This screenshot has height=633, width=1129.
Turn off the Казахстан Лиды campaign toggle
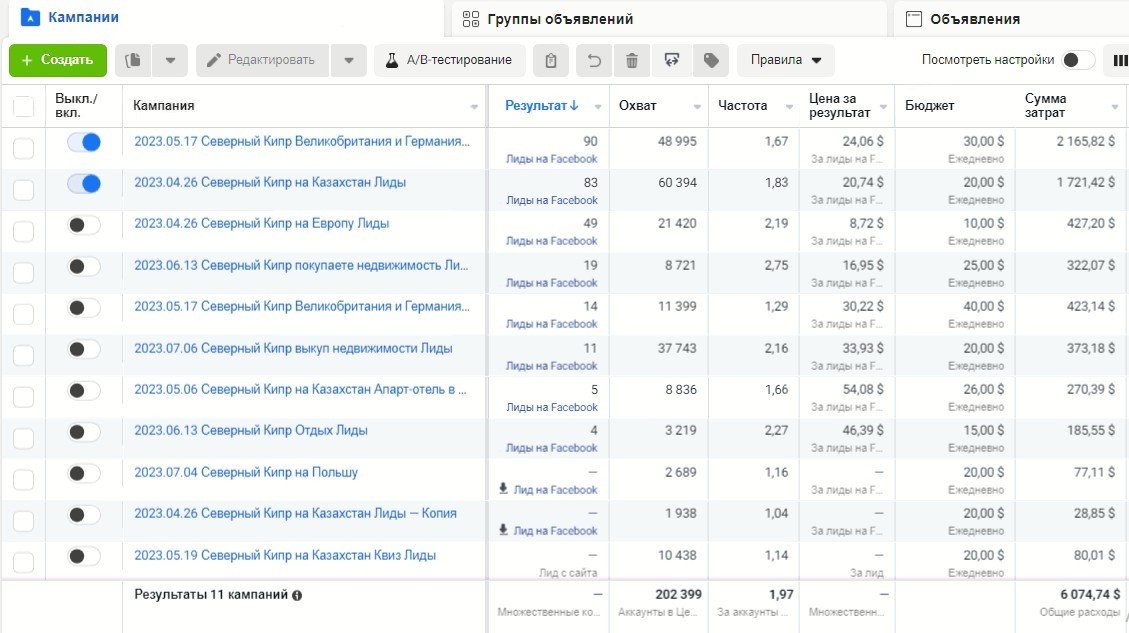(x=84, y=183)
